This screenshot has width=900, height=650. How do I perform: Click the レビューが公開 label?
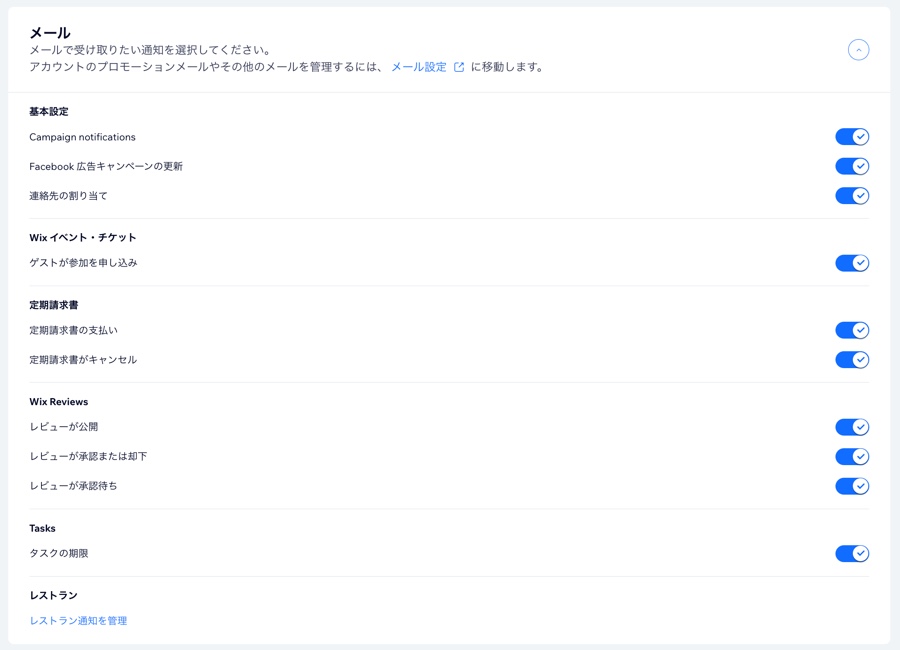[64, 427]
